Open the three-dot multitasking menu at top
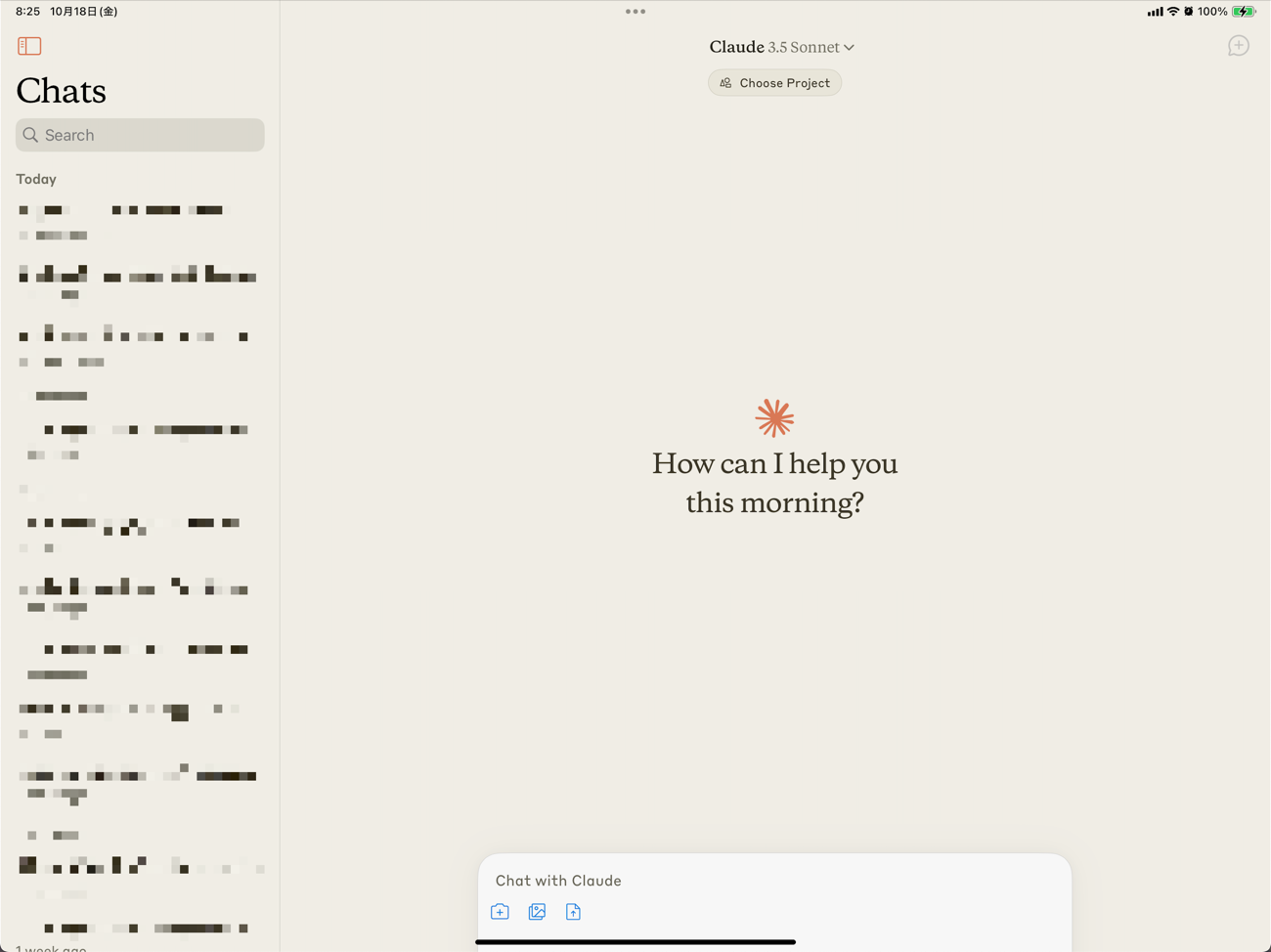Viewport: 1271px width, 952px height. point(635,12)
